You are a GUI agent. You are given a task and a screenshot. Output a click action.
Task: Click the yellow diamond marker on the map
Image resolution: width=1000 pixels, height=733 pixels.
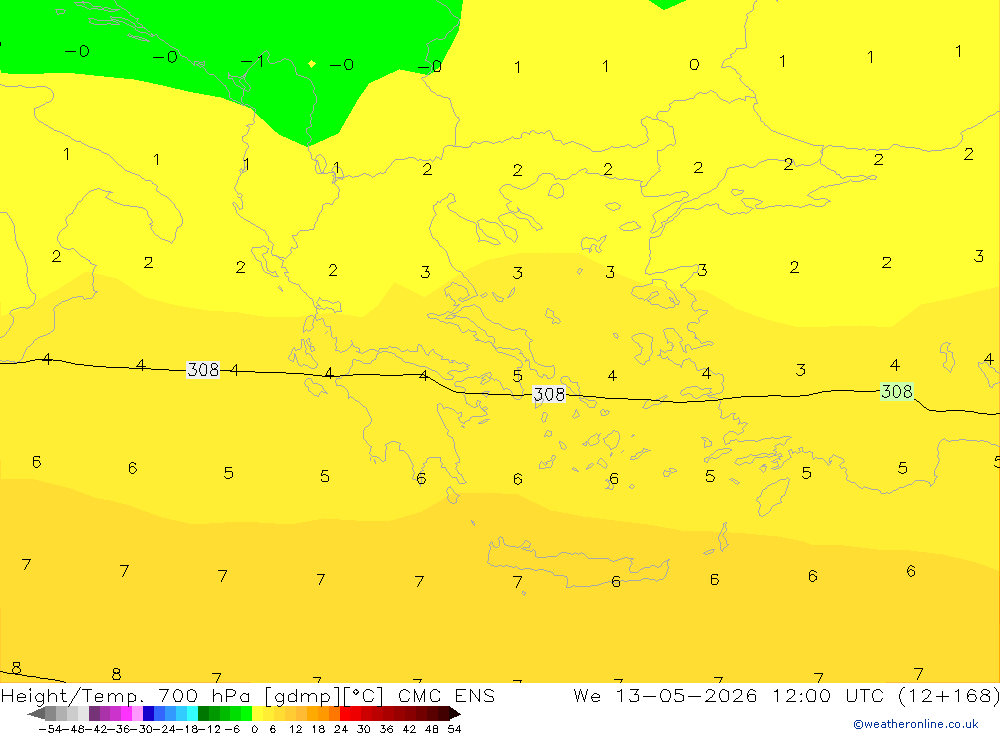point(312,64)
